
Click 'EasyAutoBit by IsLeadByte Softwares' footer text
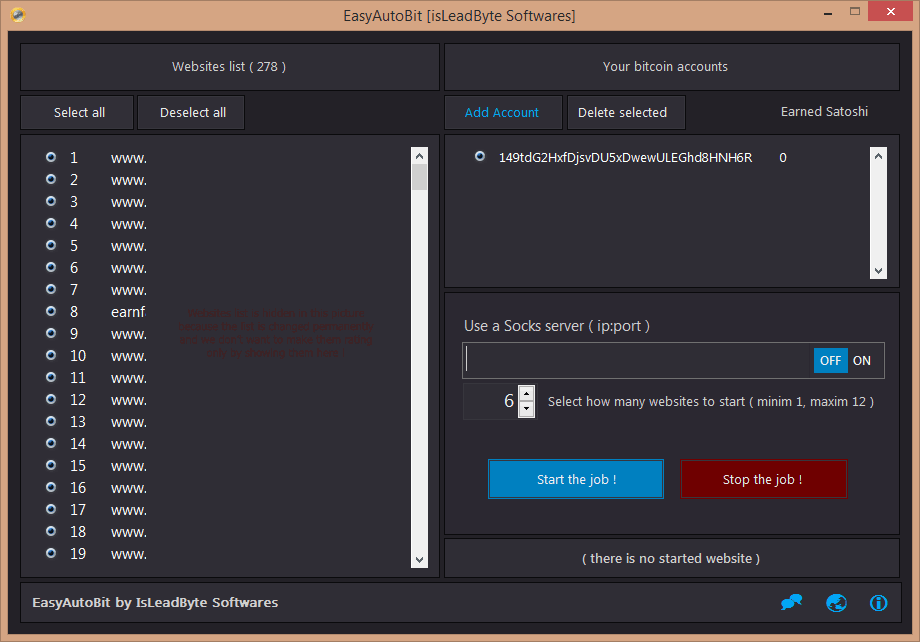[x=155, y=603]
